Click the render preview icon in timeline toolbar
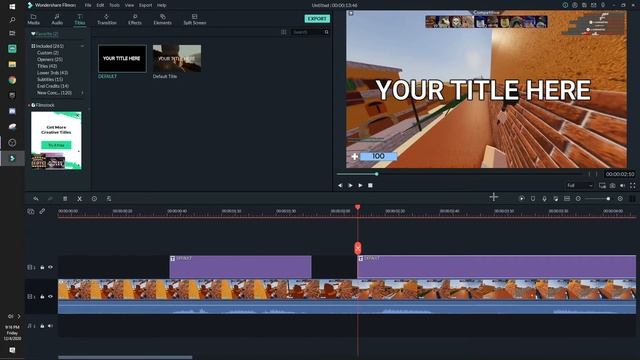 [521, 198]
